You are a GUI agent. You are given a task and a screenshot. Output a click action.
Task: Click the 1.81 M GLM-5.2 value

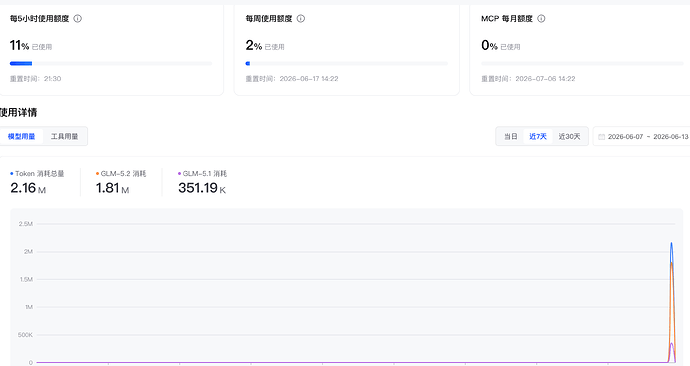point(113,188)
